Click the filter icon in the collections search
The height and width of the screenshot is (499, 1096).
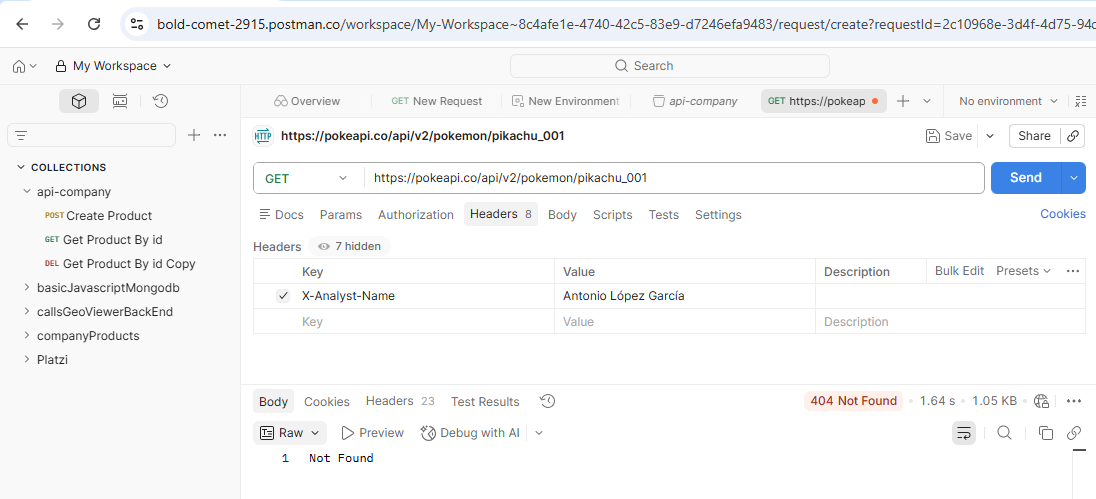pos(22,136)
